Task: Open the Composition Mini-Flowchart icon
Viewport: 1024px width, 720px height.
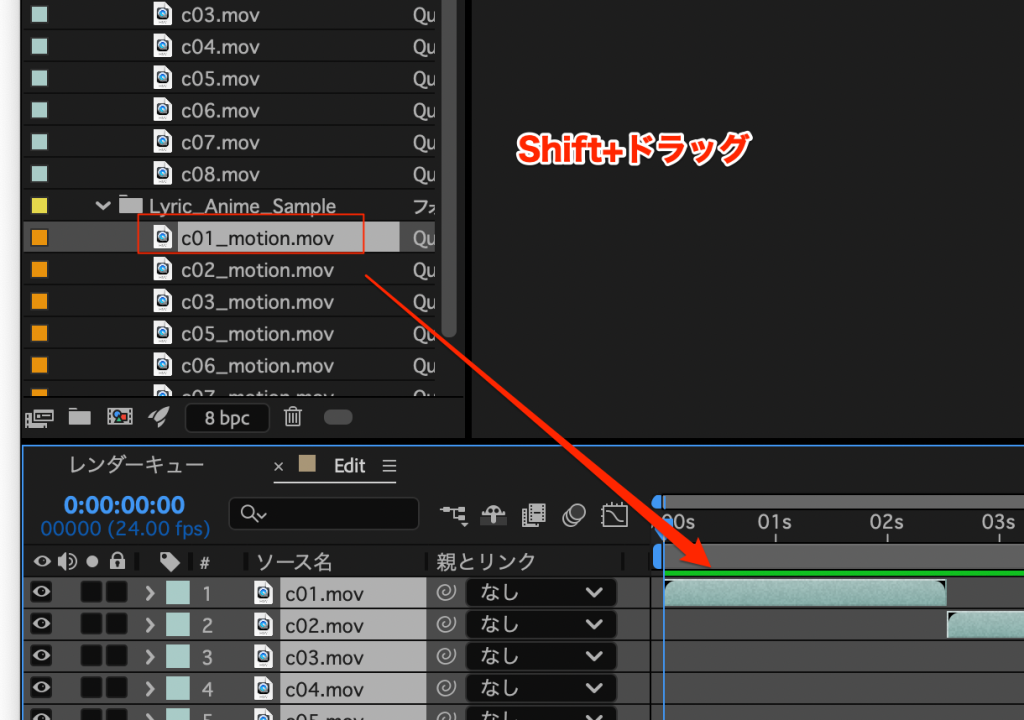Action: 453,515
